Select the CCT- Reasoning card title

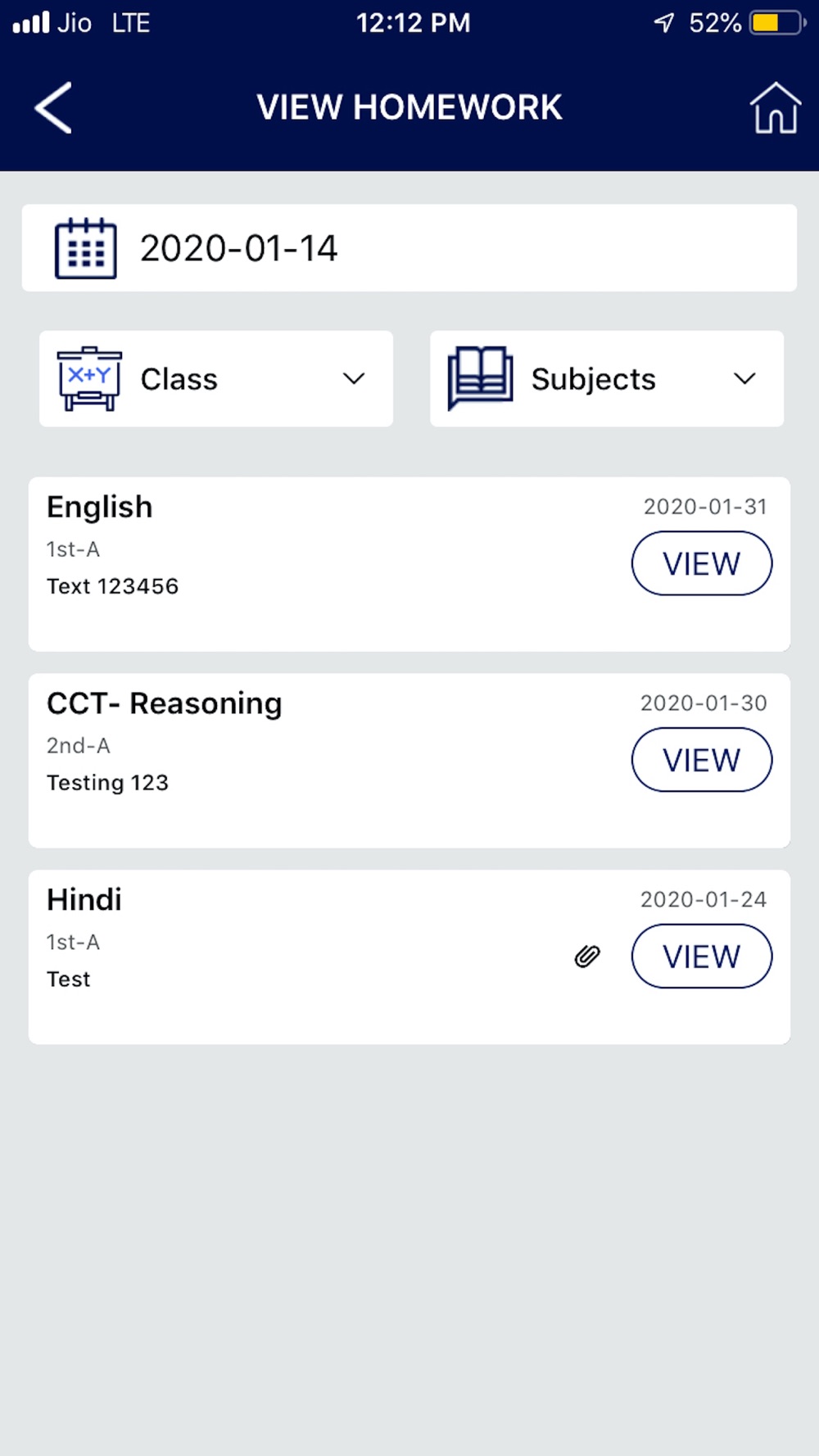tap(164, 703)
